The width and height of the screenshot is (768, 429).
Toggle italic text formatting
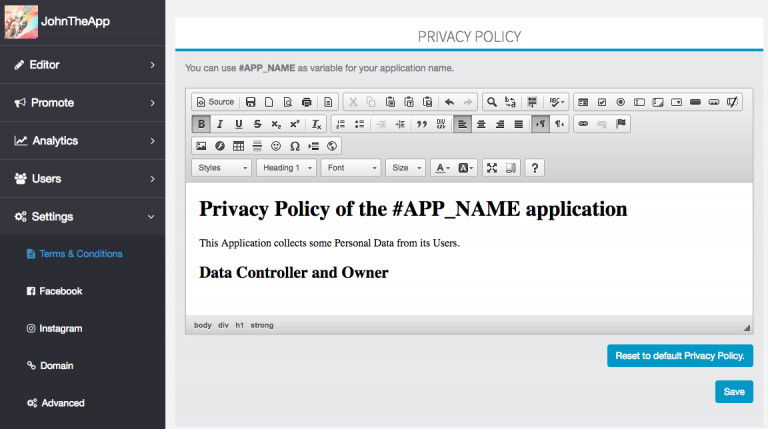tap(220, 124)
